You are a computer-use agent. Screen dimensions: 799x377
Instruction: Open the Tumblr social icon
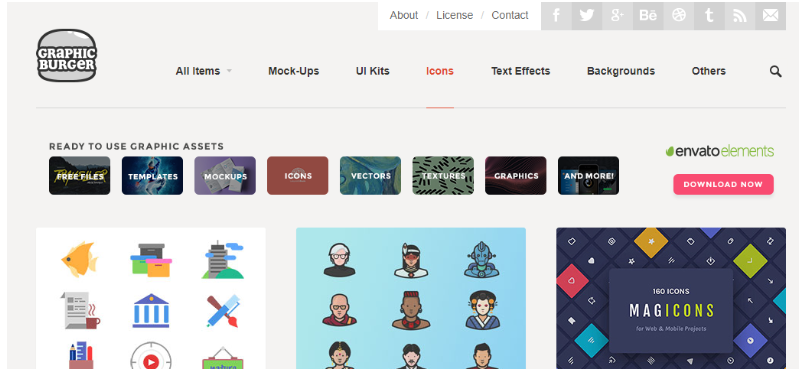(709, 15)
